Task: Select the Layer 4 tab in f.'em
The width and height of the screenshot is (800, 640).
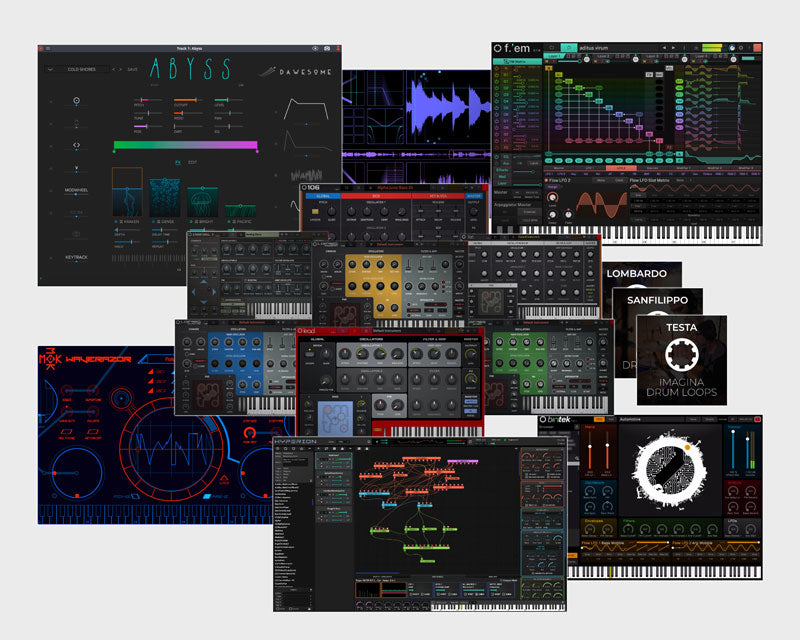Action: point(701,56)
